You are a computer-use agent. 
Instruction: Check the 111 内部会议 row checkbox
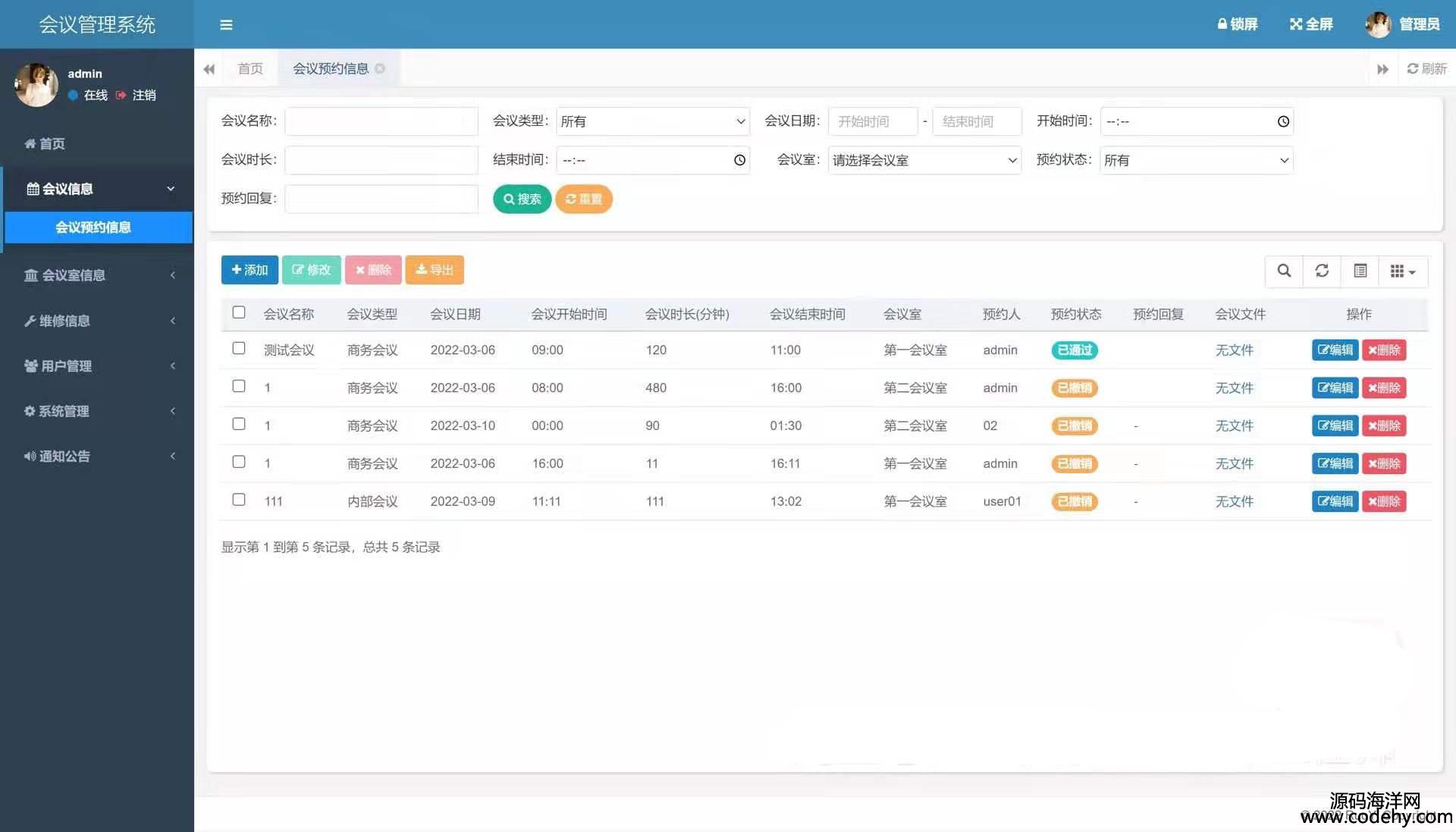[x=239, y=500]
